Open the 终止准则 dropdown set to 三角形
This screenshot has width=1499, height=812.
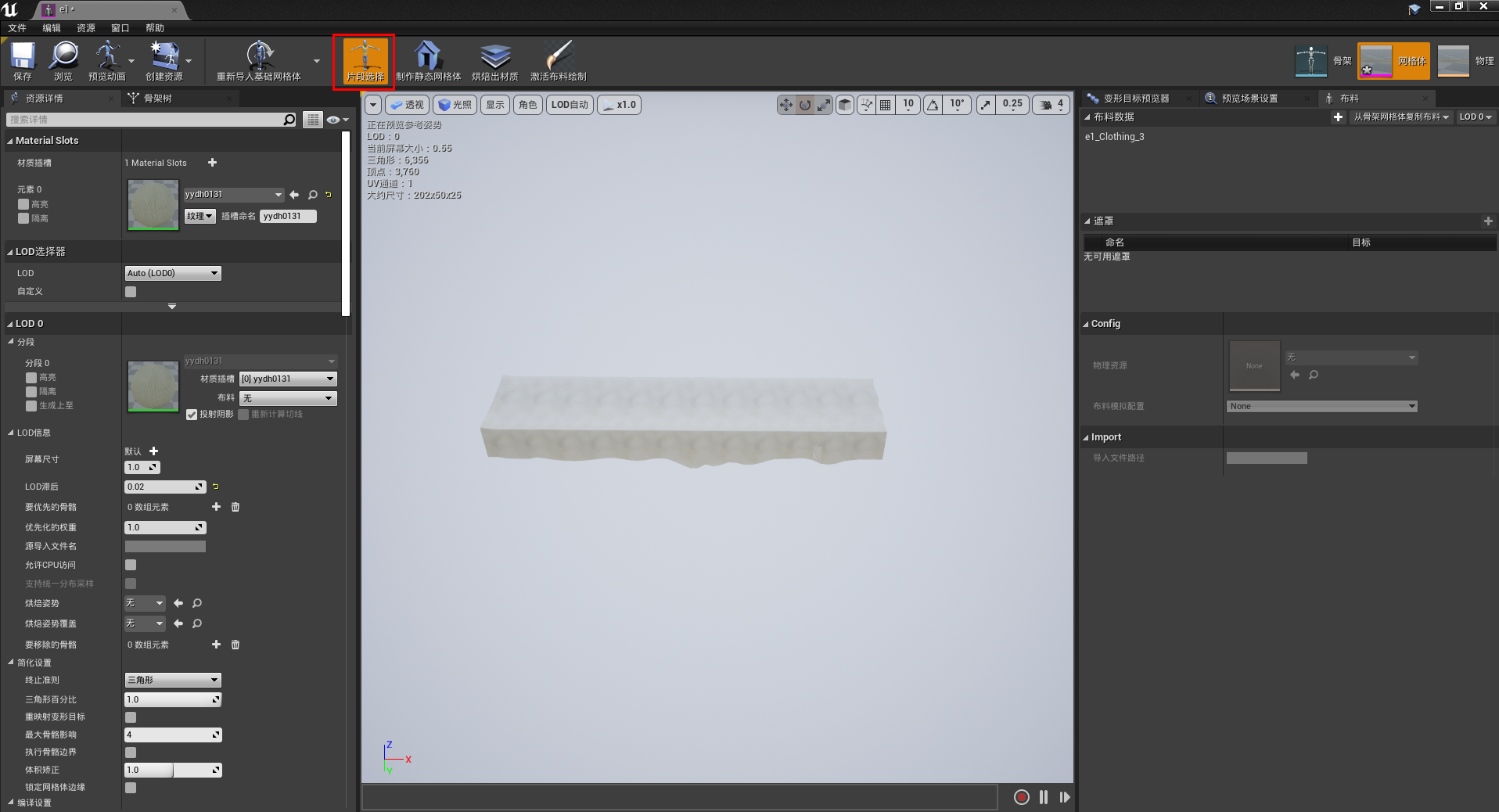172,680
